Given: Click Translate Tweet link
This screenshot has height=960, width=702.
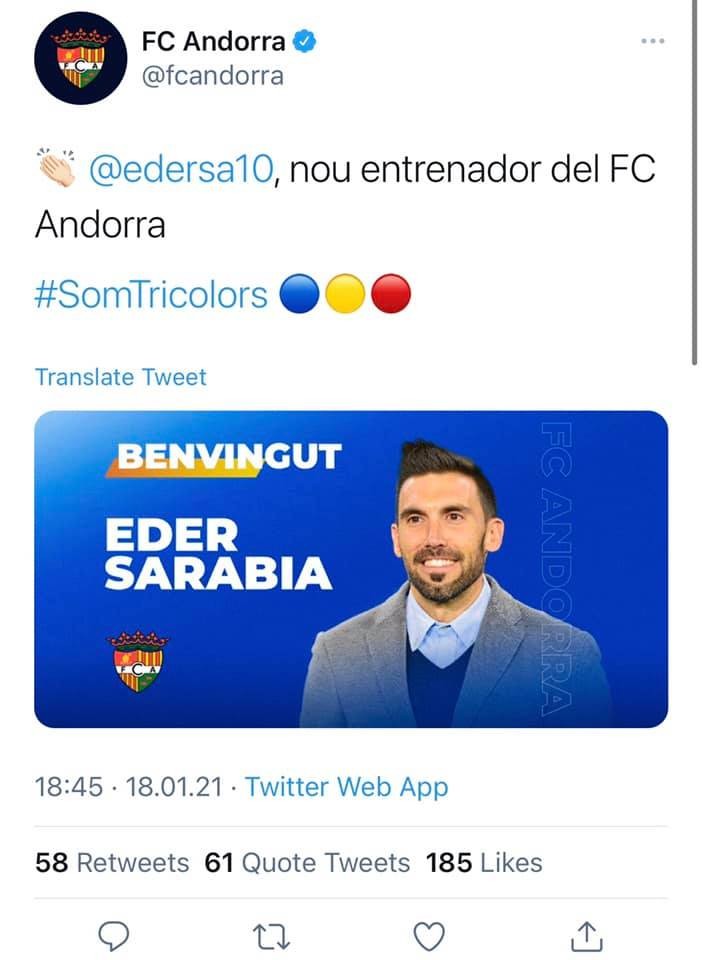Looking at the screenshot, I should coord(121,377).
